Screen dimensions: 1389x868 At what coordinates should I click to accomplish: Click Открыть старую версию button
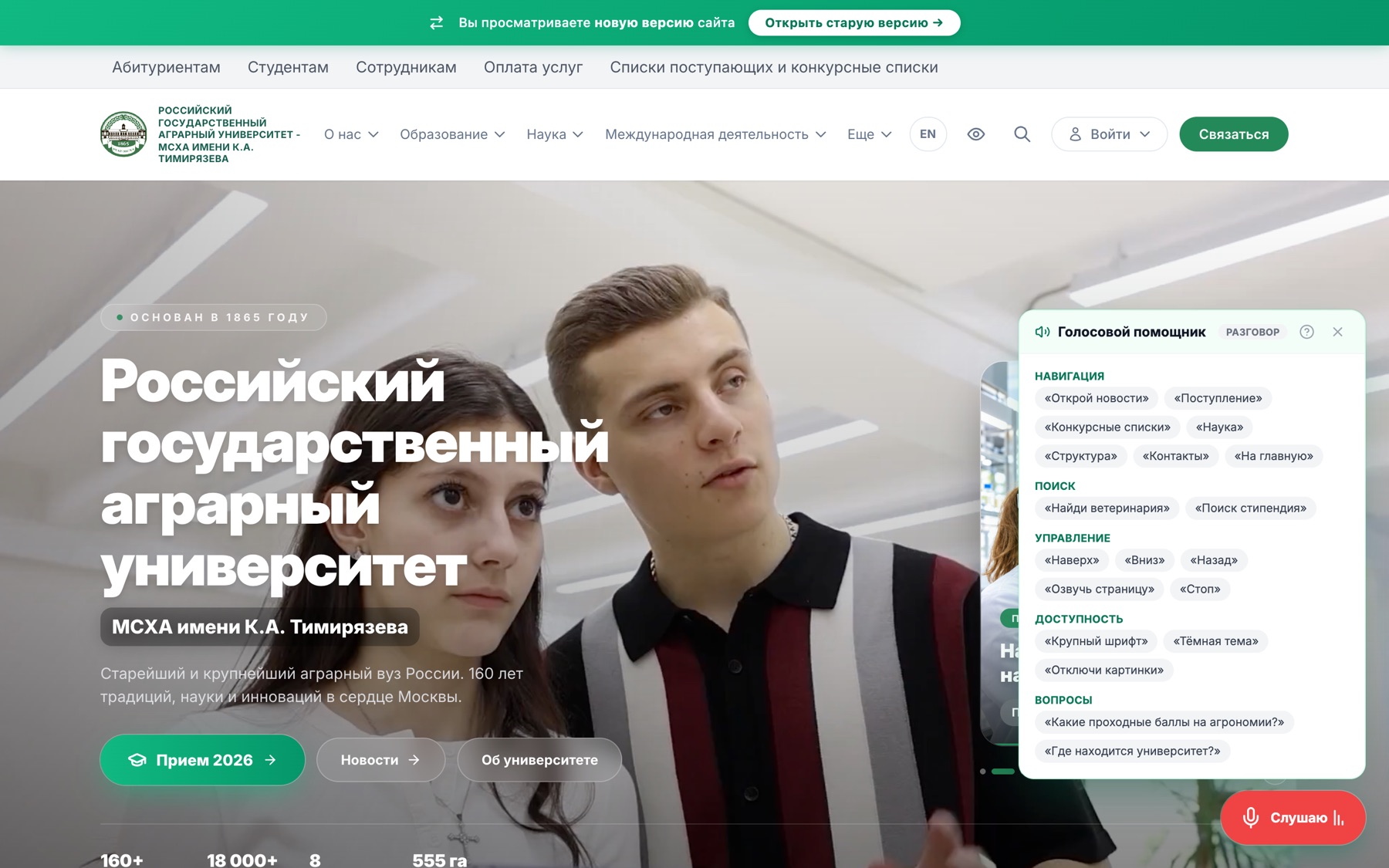pos(854,23)
